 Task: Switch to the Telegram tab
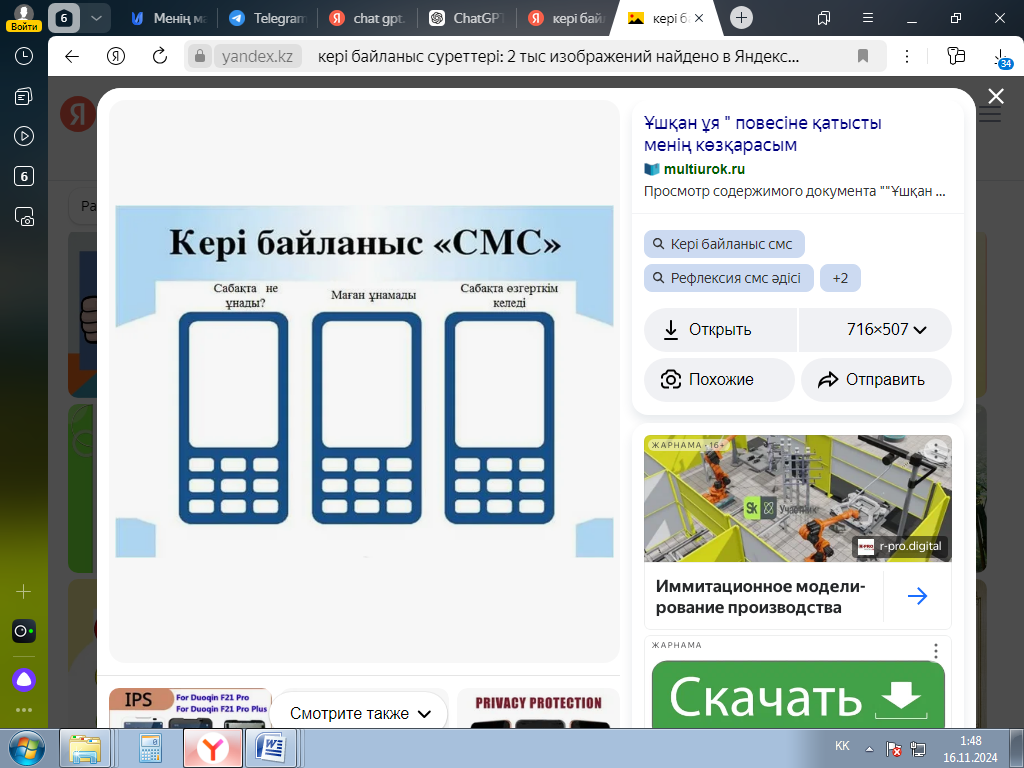[268, 18]
